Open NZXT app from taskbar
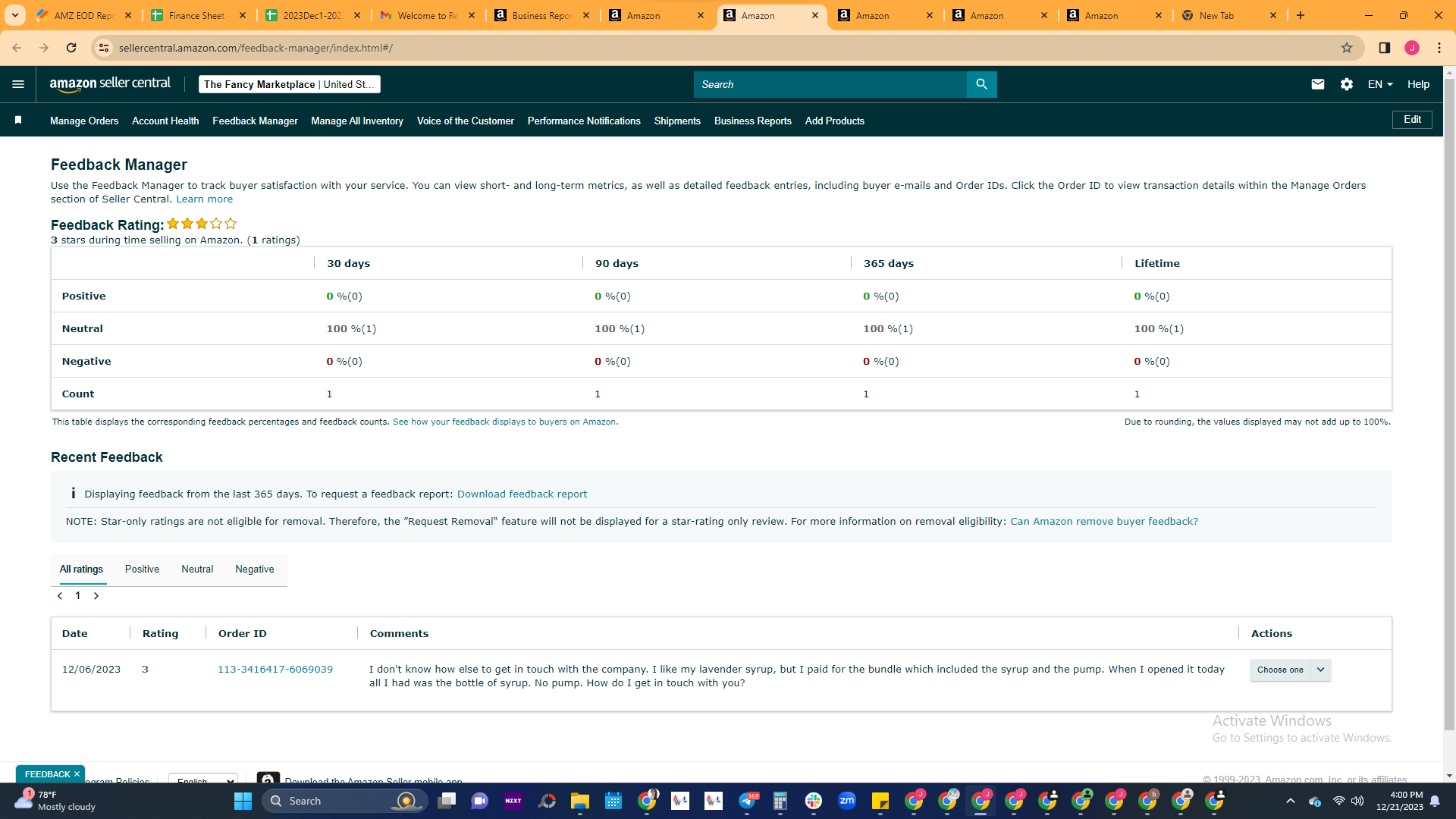Image resolution: width=1456 pixels, height=819 pixels. pos(513,801)
